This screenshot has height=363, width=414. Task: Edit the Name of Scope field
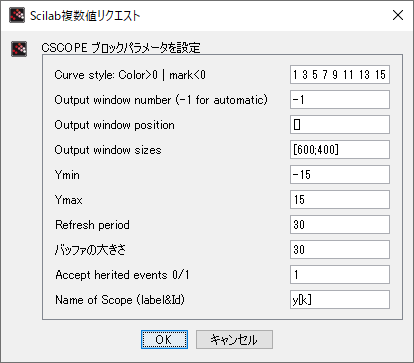[x=340, y=300]
